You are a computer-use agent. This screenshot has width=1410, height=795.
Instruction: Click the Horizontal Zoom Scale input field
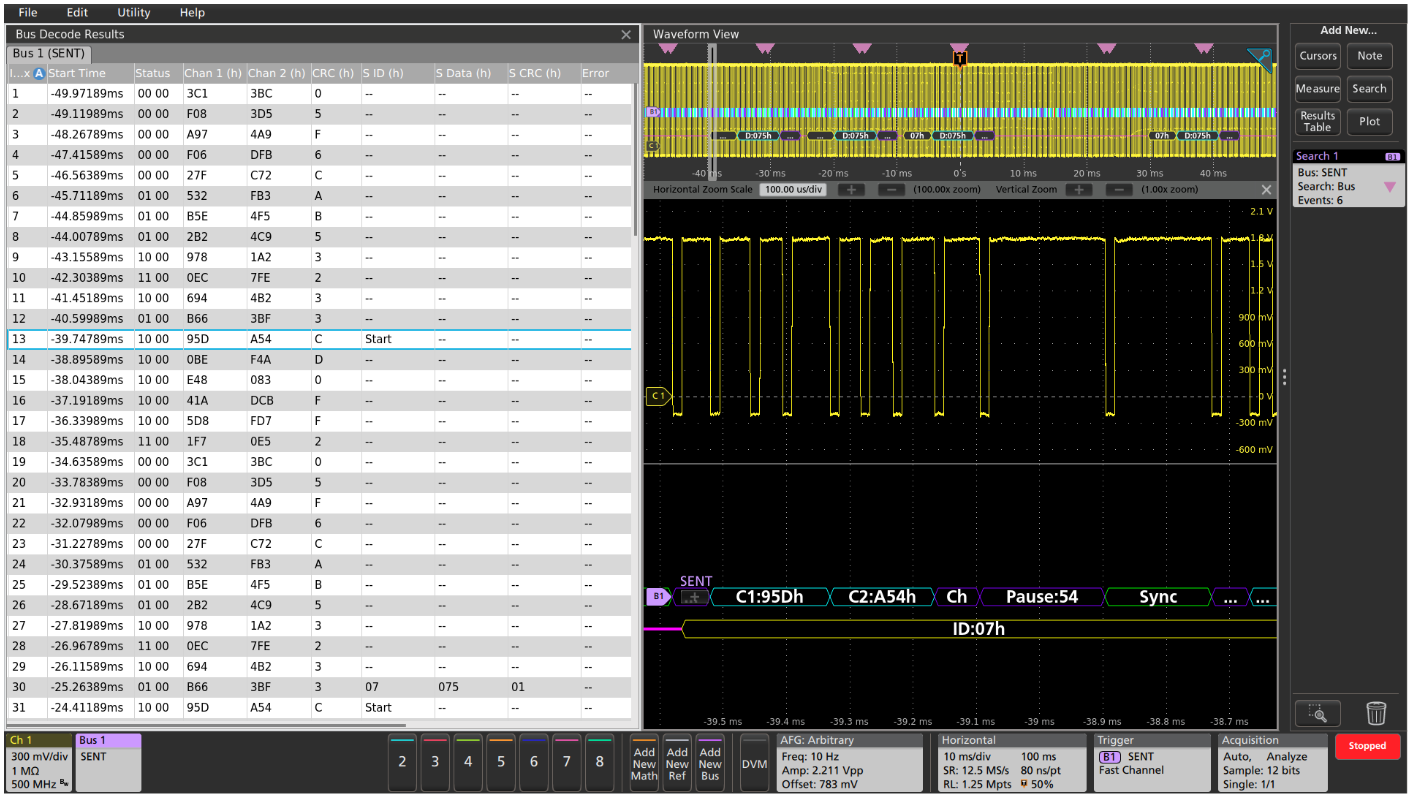(x=793, y=190)
